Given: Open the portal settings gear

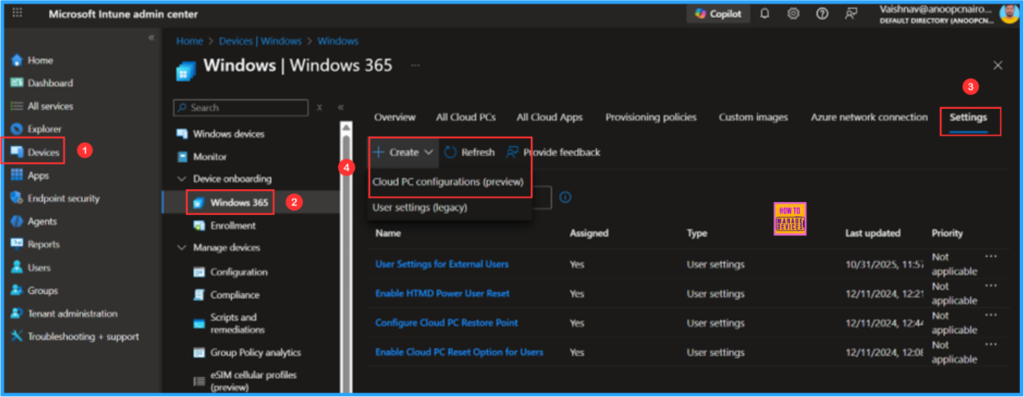Looking at the screenshot, I should (x=793, y=14).
